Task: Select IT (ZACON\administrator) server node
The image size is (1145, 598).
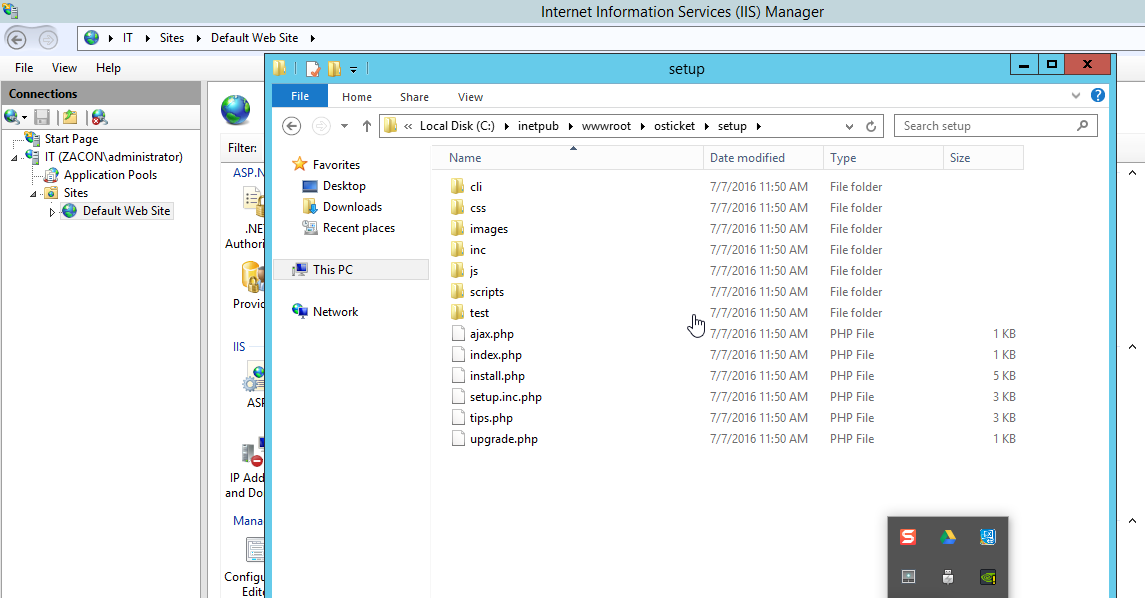Action: pyautogui.click(x=113, y=157)
